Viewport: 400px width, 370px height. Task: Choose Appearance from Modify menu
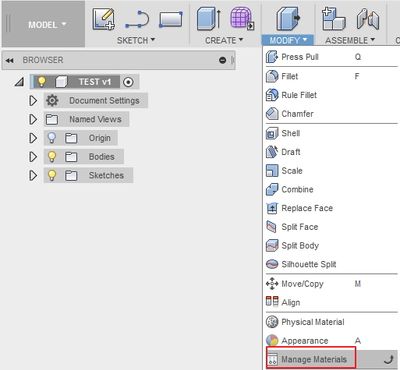tap(332, 341)
